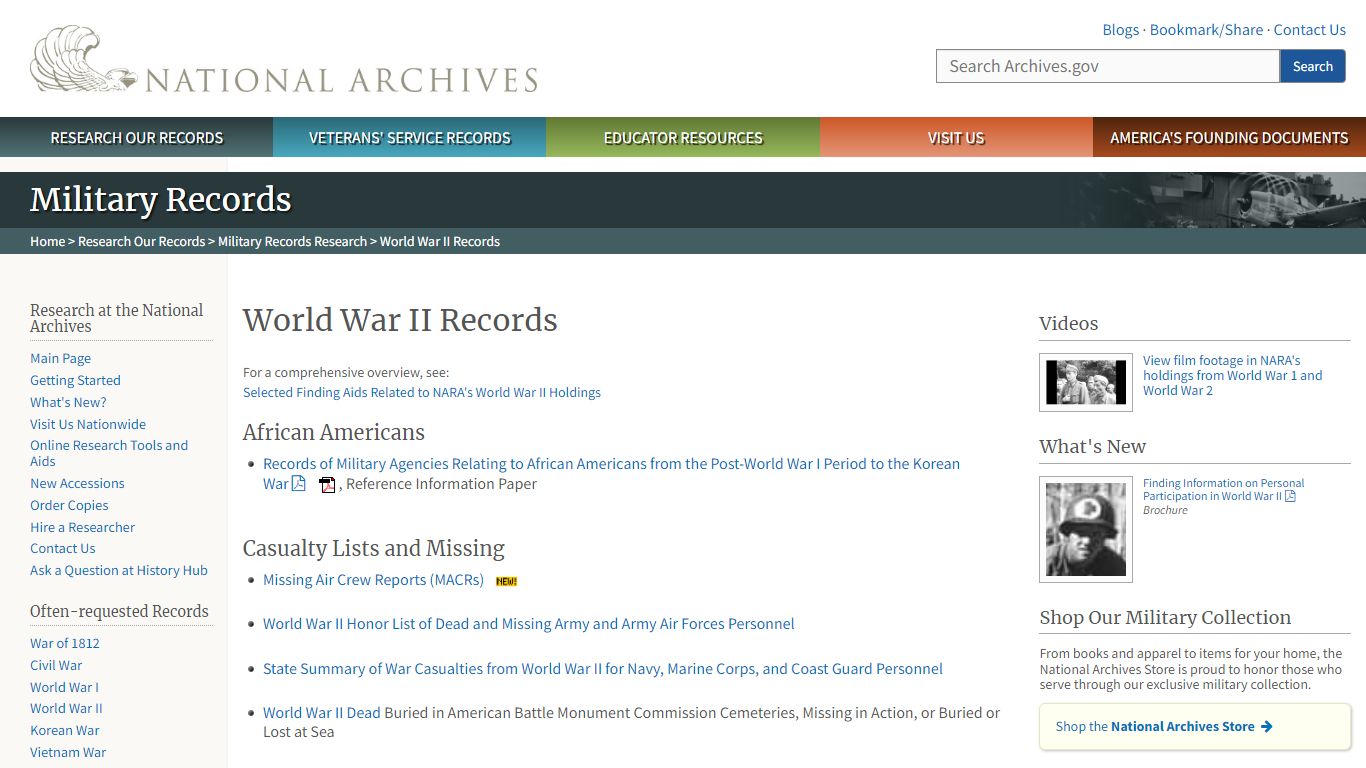Open the Research Our Records menu
The height and width of the screenshot is (768, 1366).
pyautogui.click(x=137, y=138)
